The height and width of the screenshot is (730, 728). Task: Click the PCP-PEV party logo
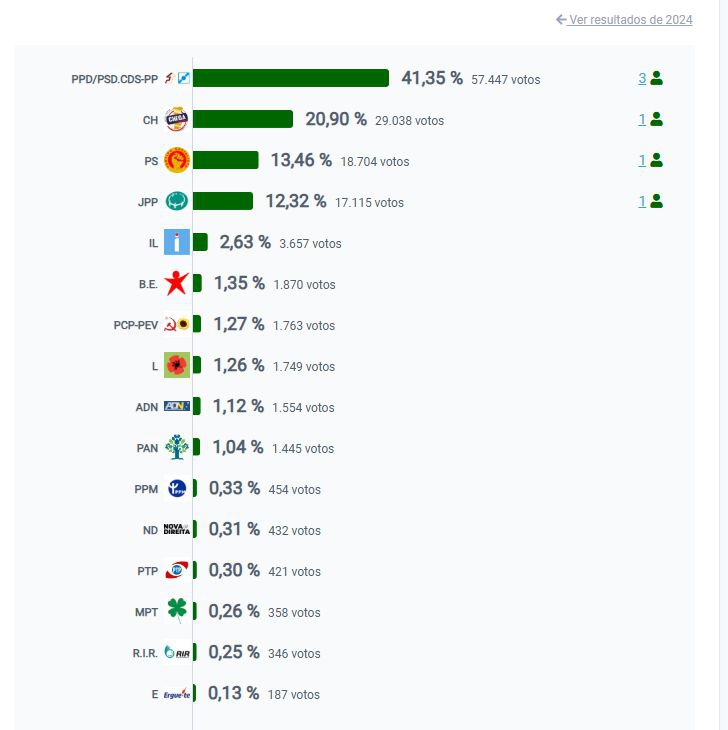pyautogui.click(x=177, y=324)
